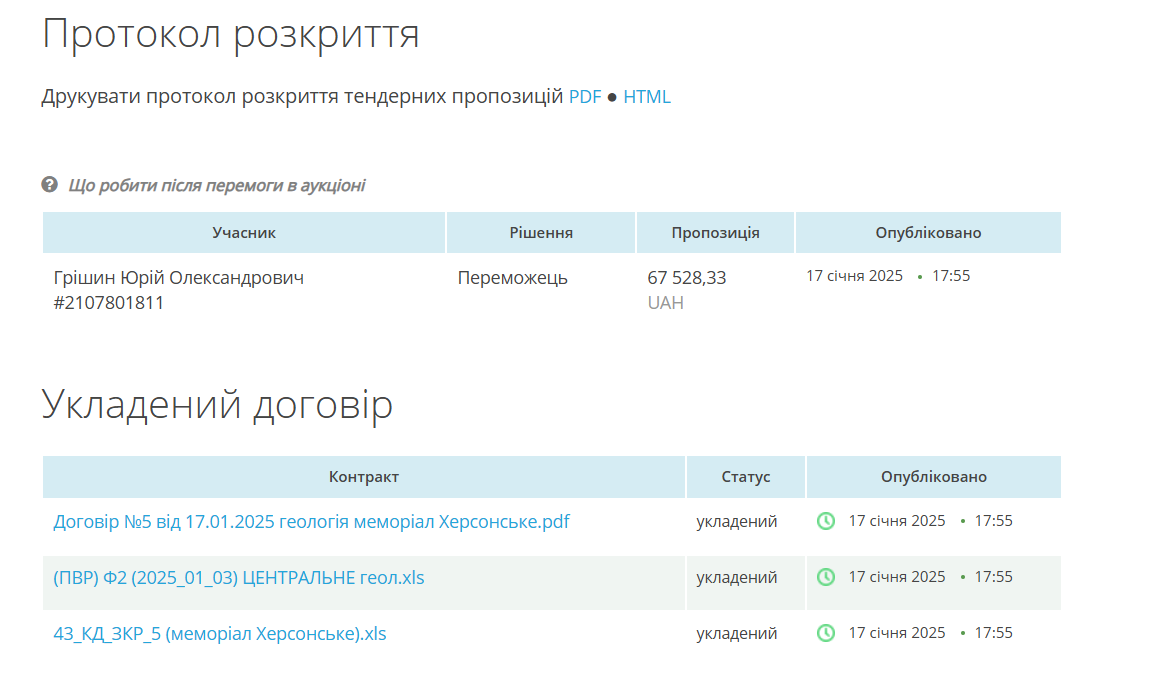Click clock icon in 43_КД_ЗКР_5 row
This screenshot has width=1167, height=691.
[x=825, y=633]
